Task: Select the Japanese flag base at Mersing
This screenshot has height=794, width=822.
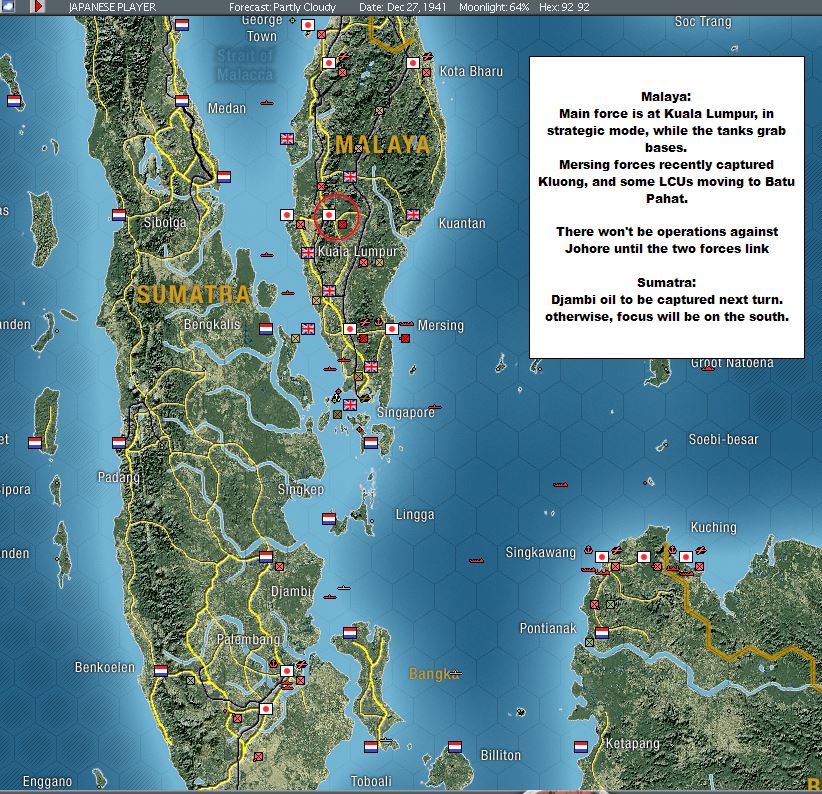Action: (392, 329)
